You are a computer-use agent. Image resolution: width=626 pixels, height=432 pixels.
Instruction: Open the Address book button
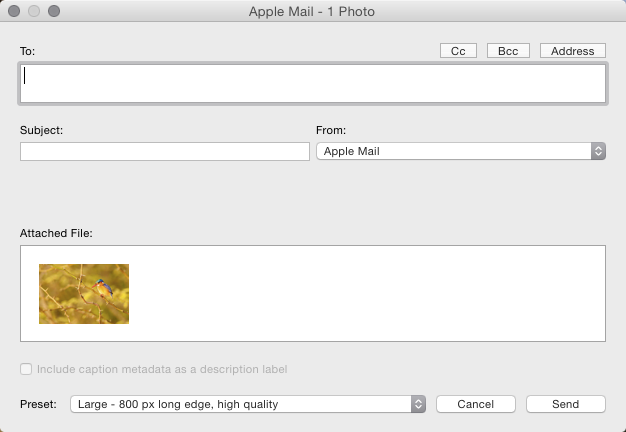tap(573, 51)
